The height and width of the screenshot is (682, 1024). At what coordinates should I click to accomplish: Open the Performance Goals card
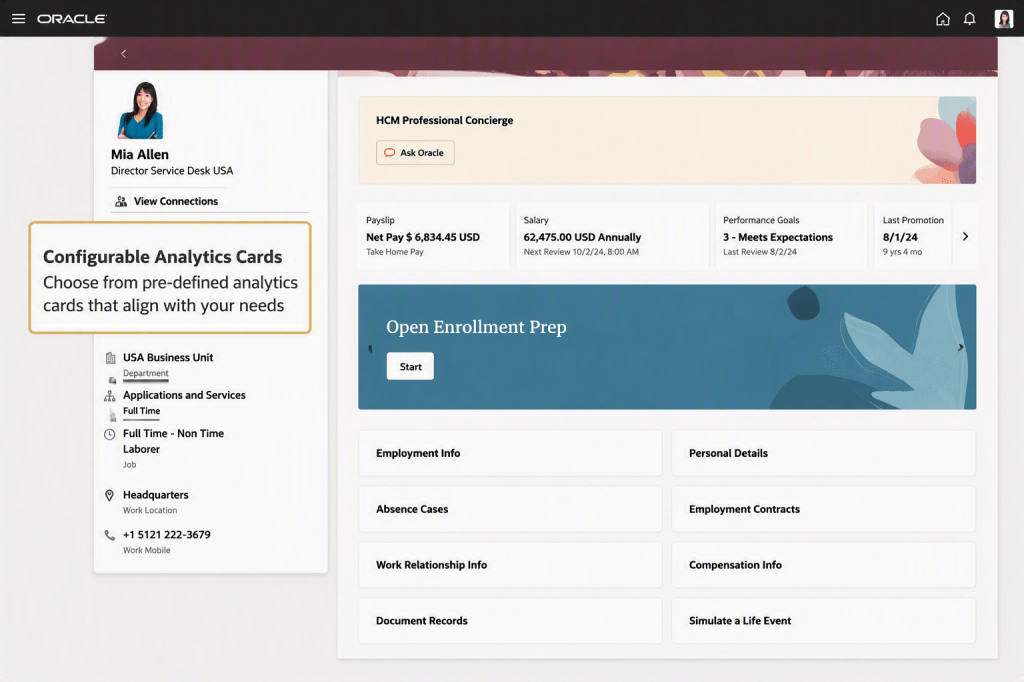click(791, 236)
